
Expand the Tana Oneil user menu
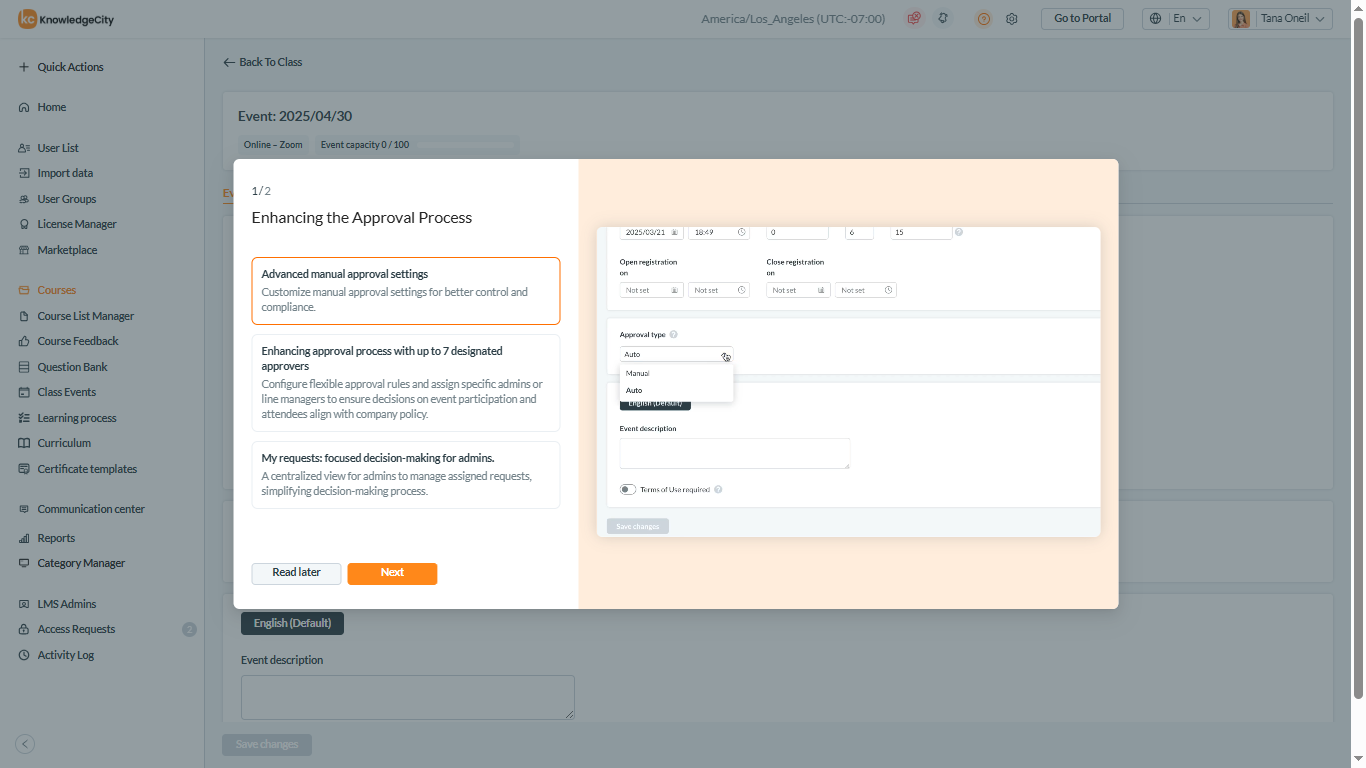click(x=1280, y=19)
